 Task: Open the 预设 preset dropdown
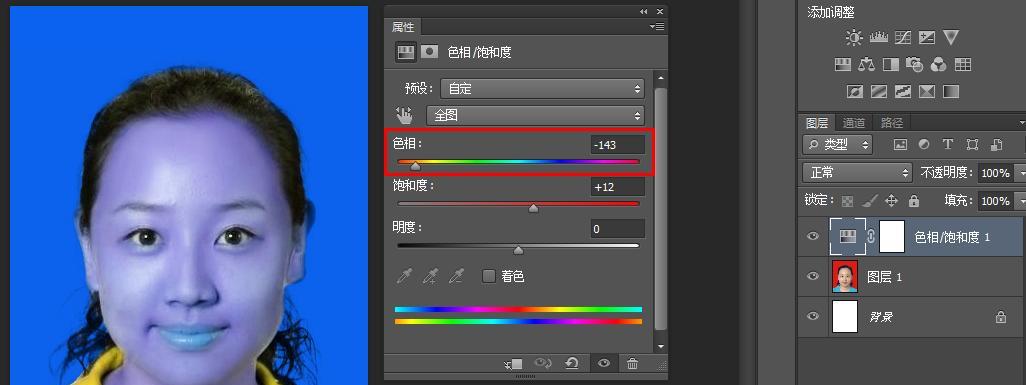(x=542, y=88)
